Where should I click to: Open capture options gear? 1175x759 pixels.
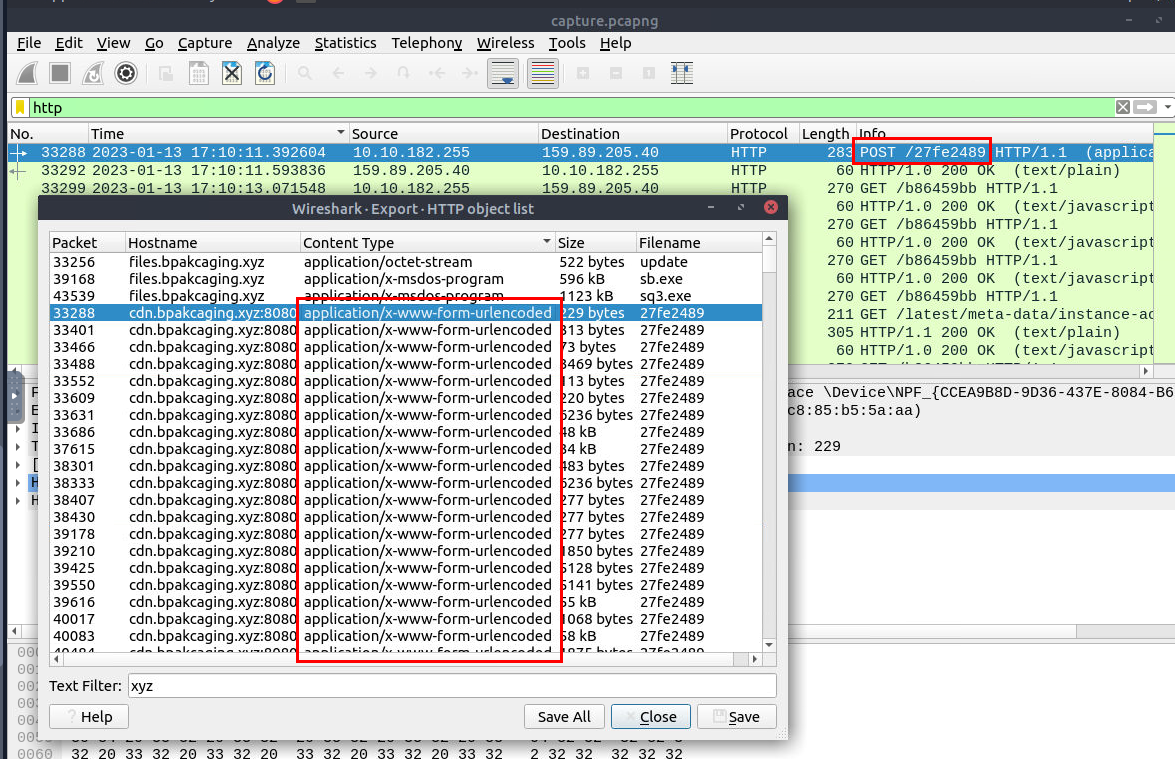tap(125, 73)
